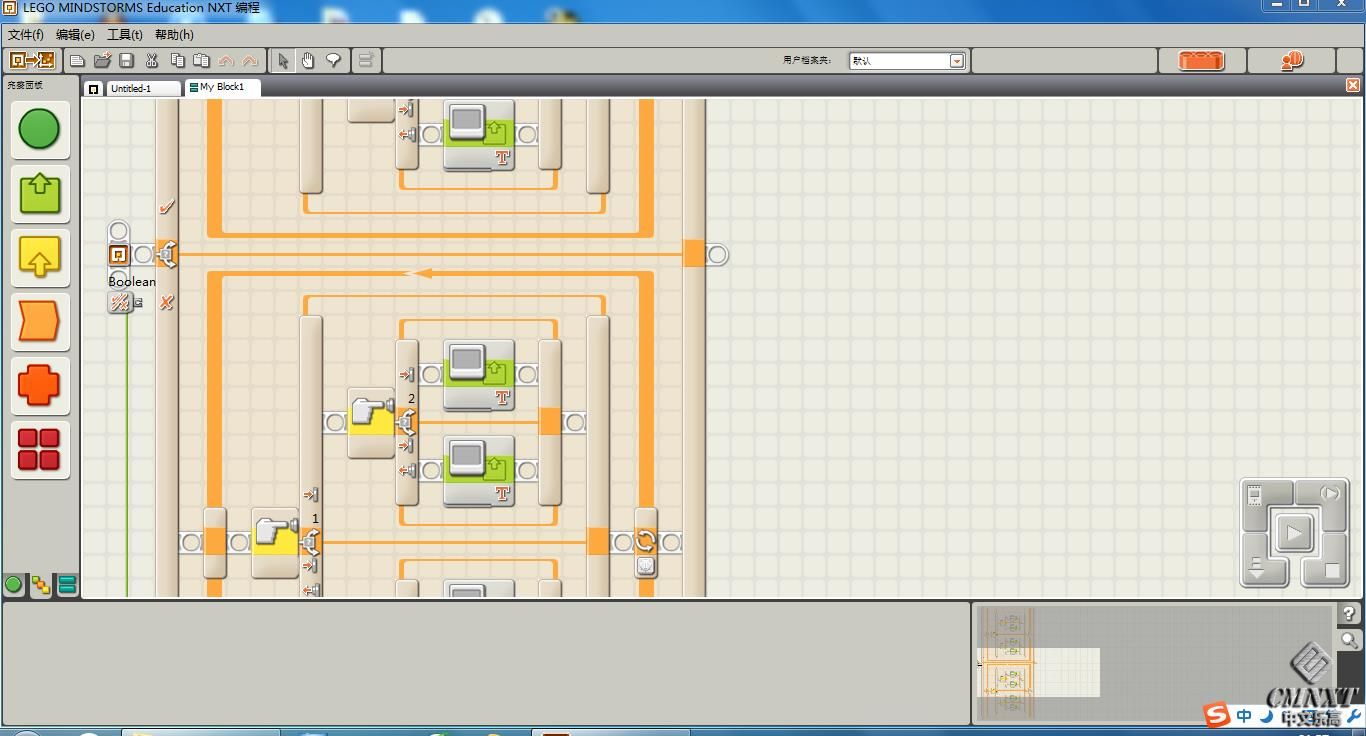Open the magnifier map tab
1366x736 pixels.
[1349, 640]
